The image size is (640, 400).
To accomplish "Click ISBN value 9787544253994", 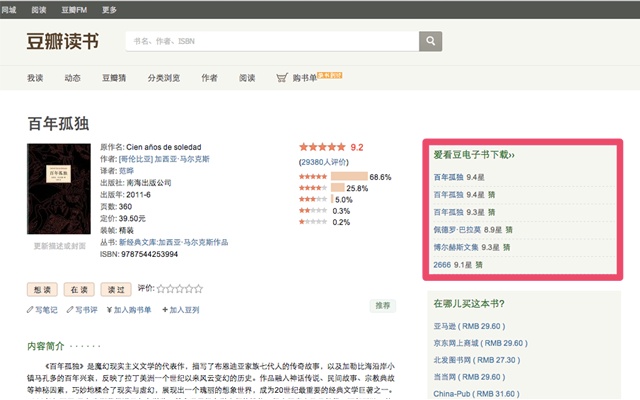I will click(149, 254).
